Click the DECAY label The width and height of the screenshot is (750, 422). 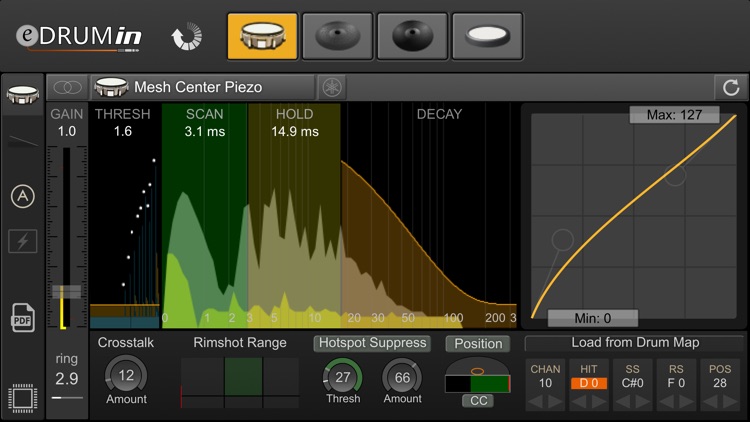[x=439, y=114]
